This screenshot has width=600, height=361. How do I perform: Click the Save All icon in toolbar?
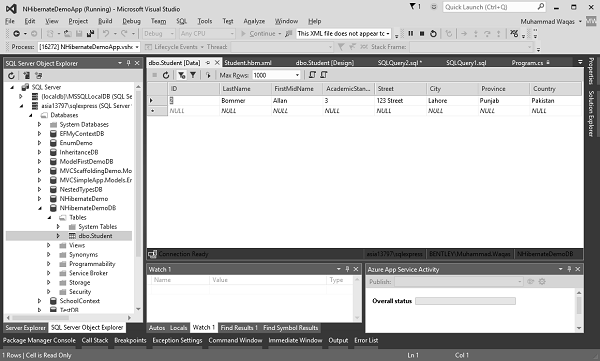tap(91, 34)
